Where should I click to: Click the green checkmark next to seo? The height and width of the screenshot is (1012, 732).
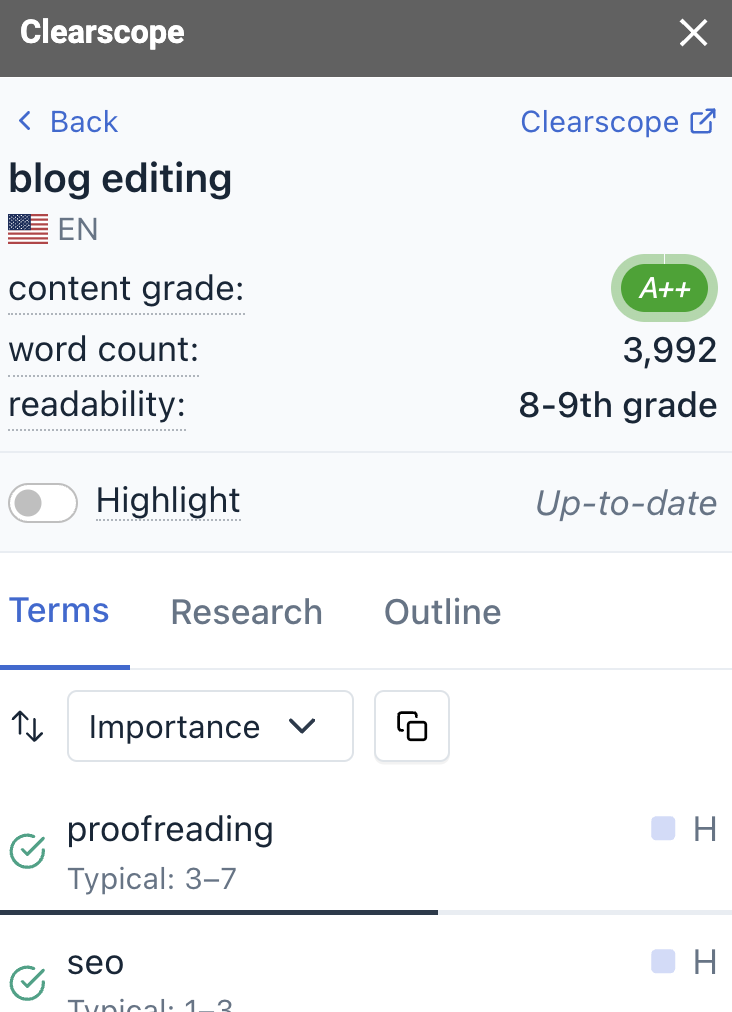[28, 984]
